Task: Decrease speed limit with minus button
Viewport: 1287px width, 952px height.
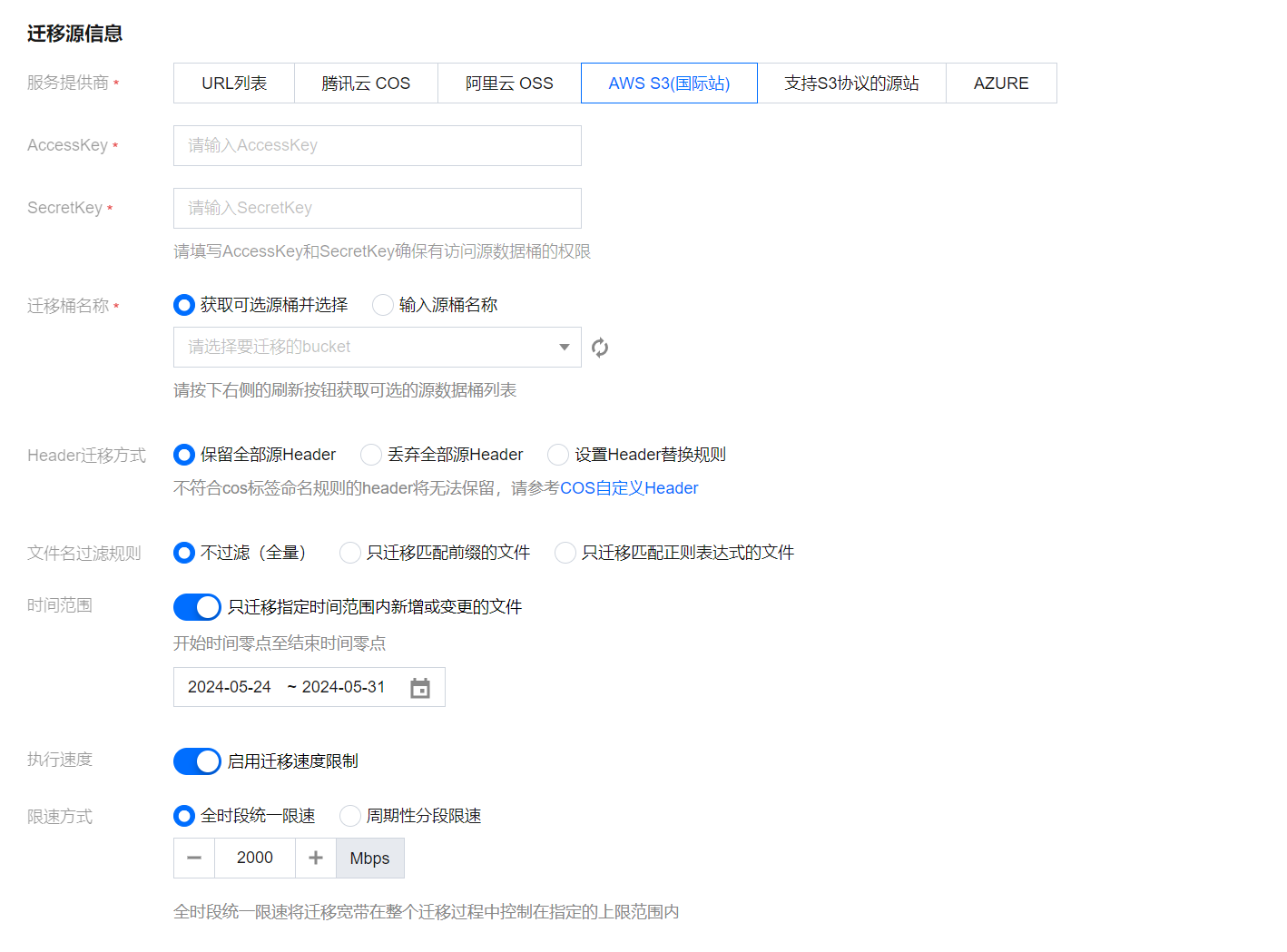Action: coord(194,858)
